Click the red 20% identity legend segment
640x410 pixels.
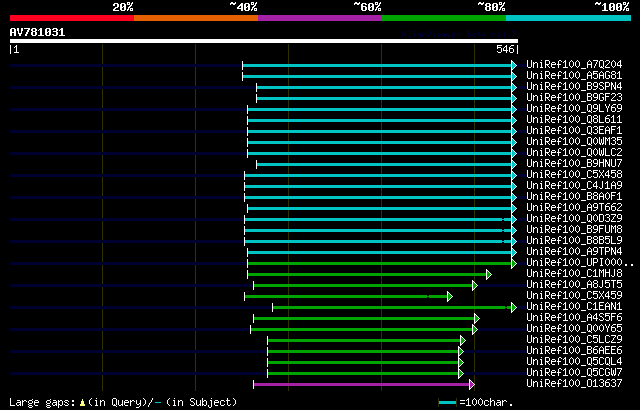tap(72, 18)
